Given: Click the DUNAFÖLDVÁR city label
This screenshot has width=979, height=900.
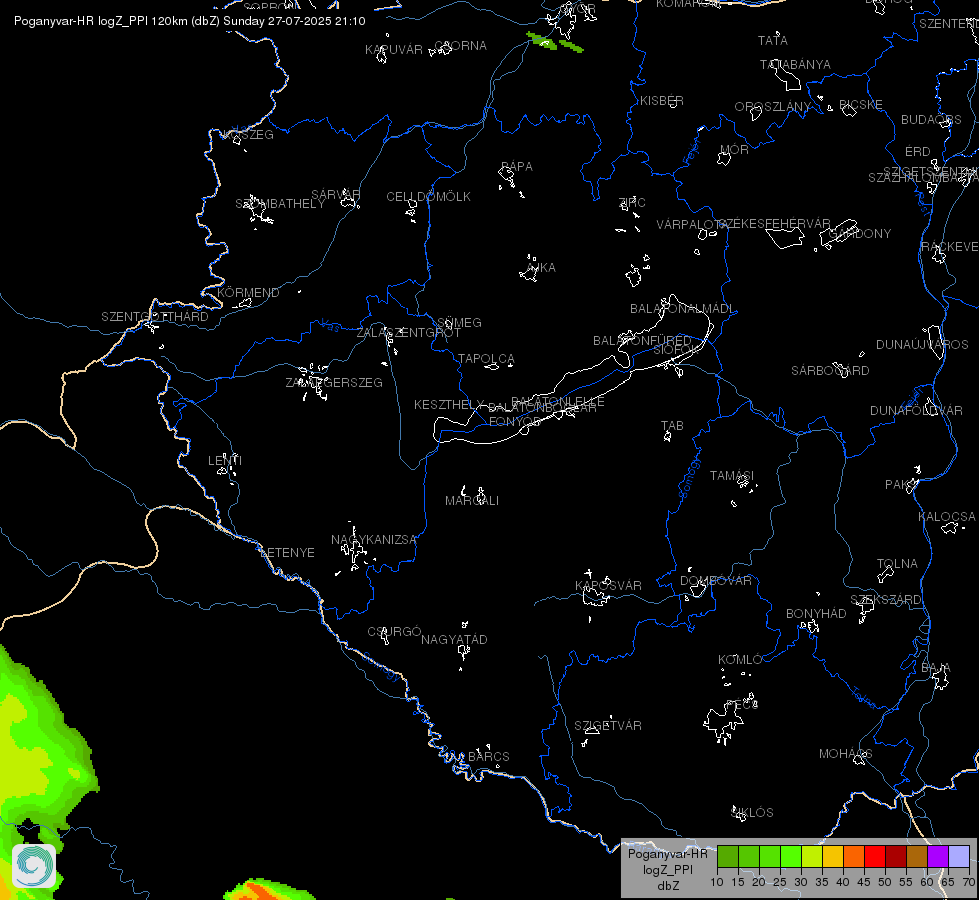Looking at the screenshot, I should pyautogui.click(x=917, y=410).
